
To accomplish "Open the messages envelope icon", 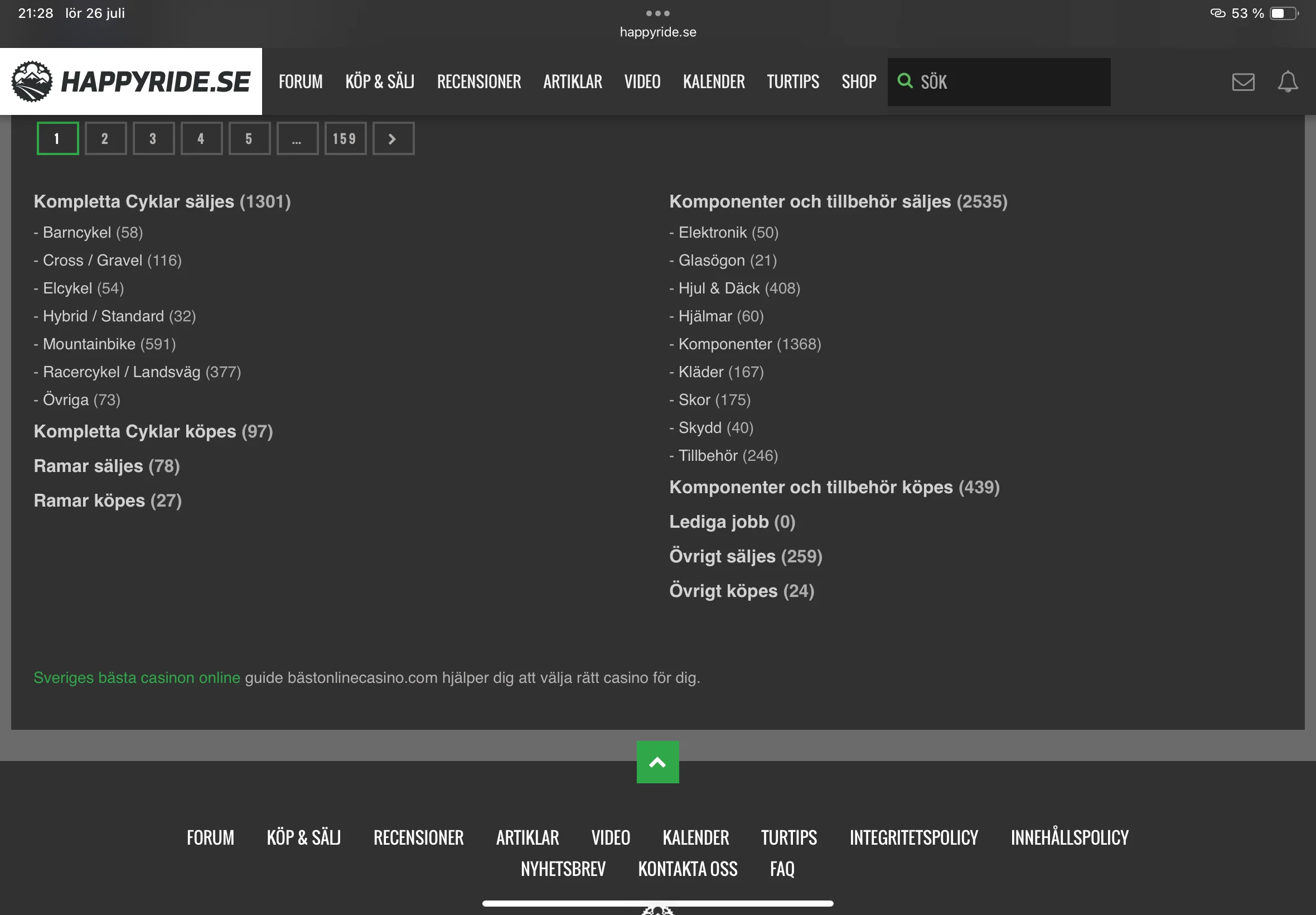I will pyautogui.click(x=1242, y=82).
